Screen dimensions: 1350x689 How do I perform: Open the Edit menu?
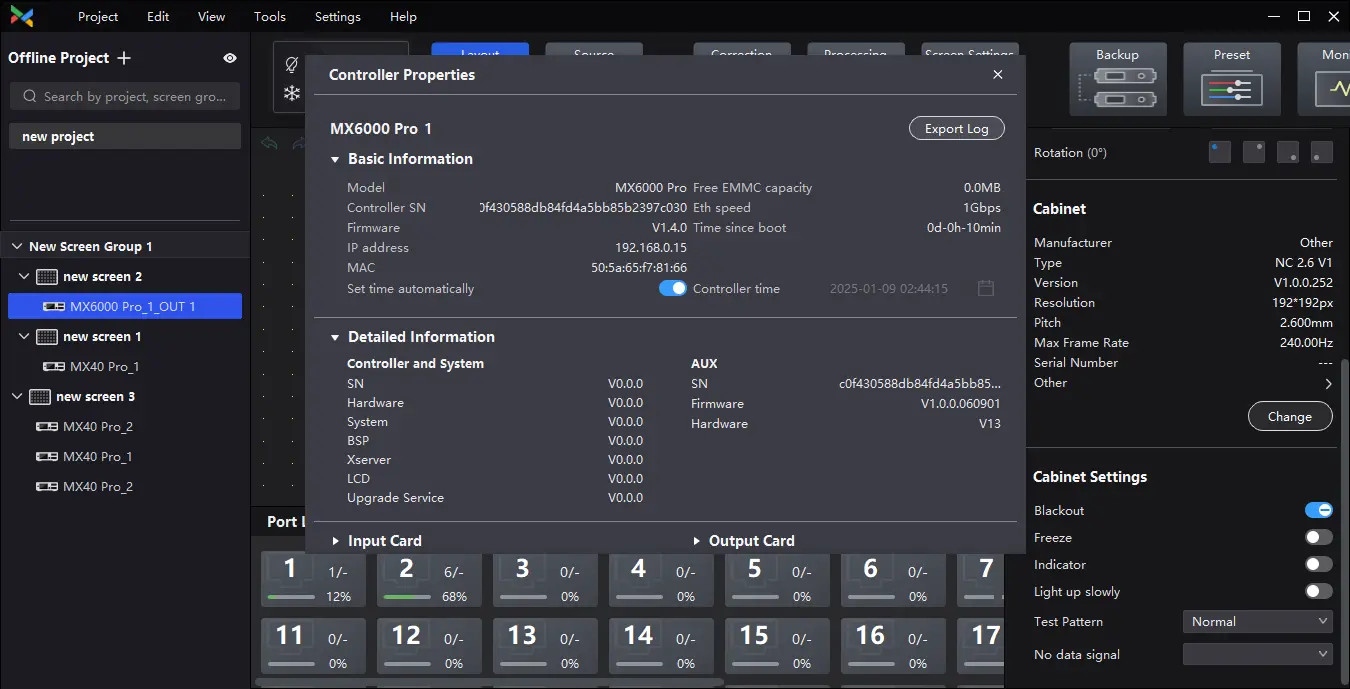tap(158, 17)
